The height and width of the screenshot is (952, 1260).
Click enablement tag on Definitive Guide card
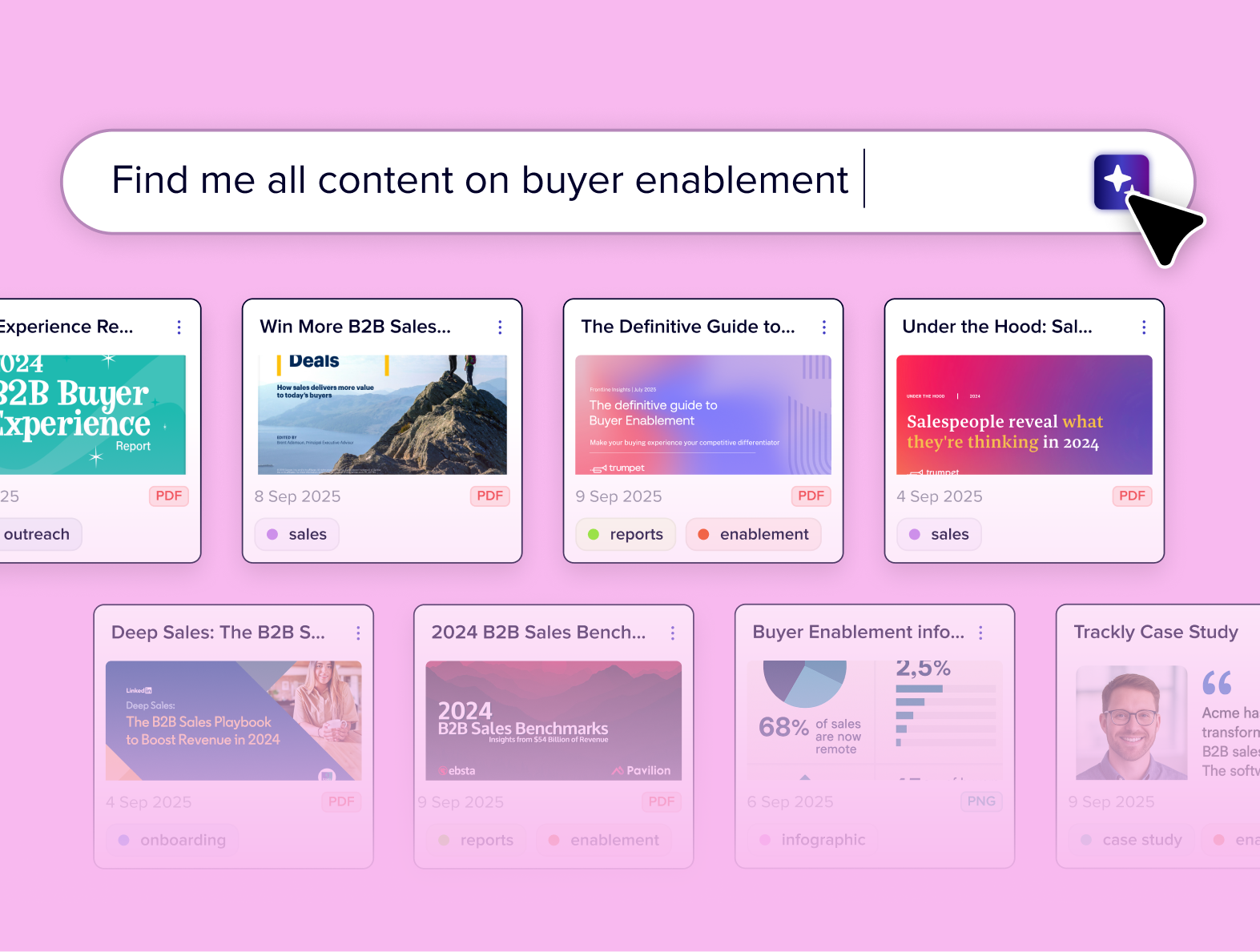coord(754,534)
